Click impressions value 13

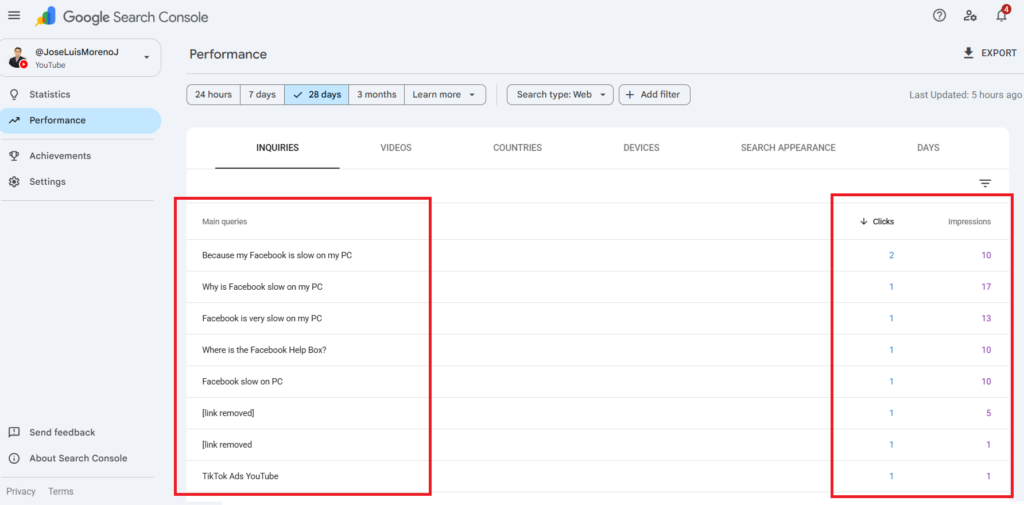click(x=985, y=319)
